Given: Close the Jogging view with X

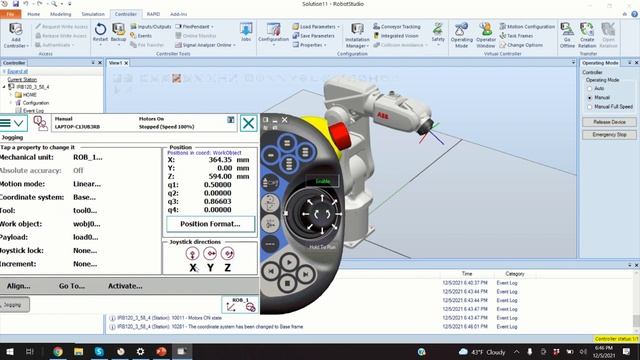Looking at the screenshot, I should (x=248, y=123).
